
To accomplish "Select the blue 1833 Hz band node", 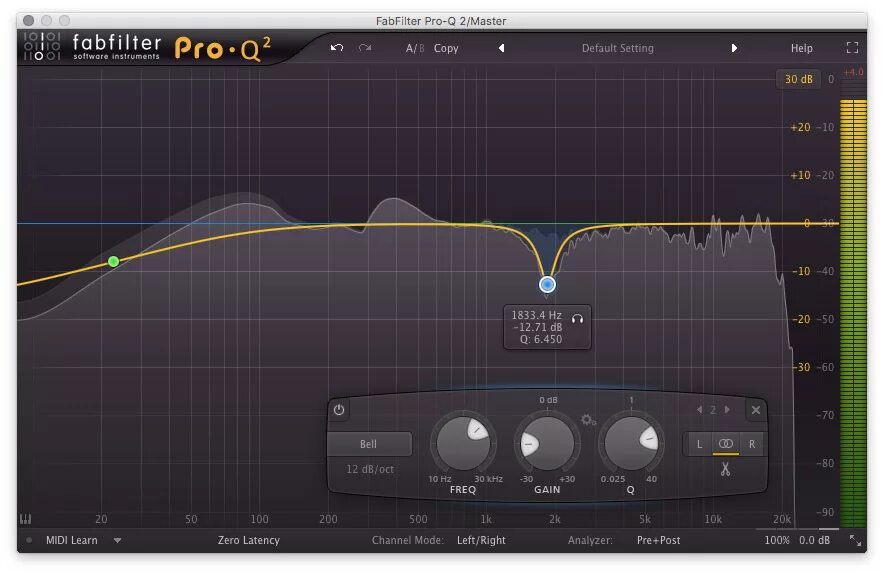I will (x=547, y=285).
